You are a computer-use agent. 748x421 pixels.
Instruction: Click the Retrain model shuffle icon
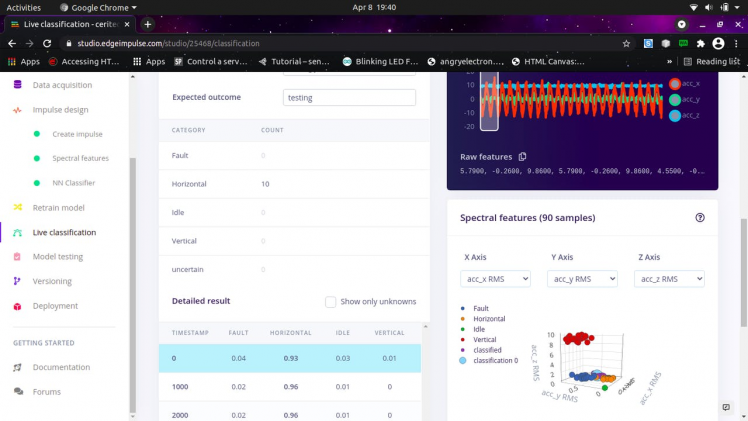point(18,207)
